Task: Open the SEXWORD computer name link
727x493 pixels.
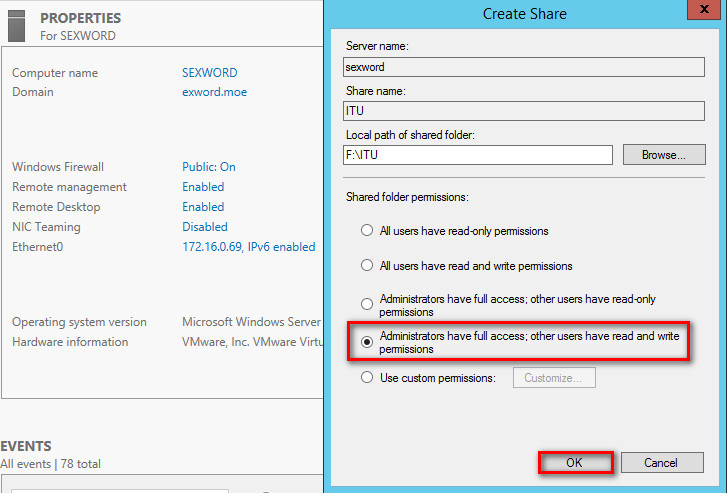Action: (209, 73)
